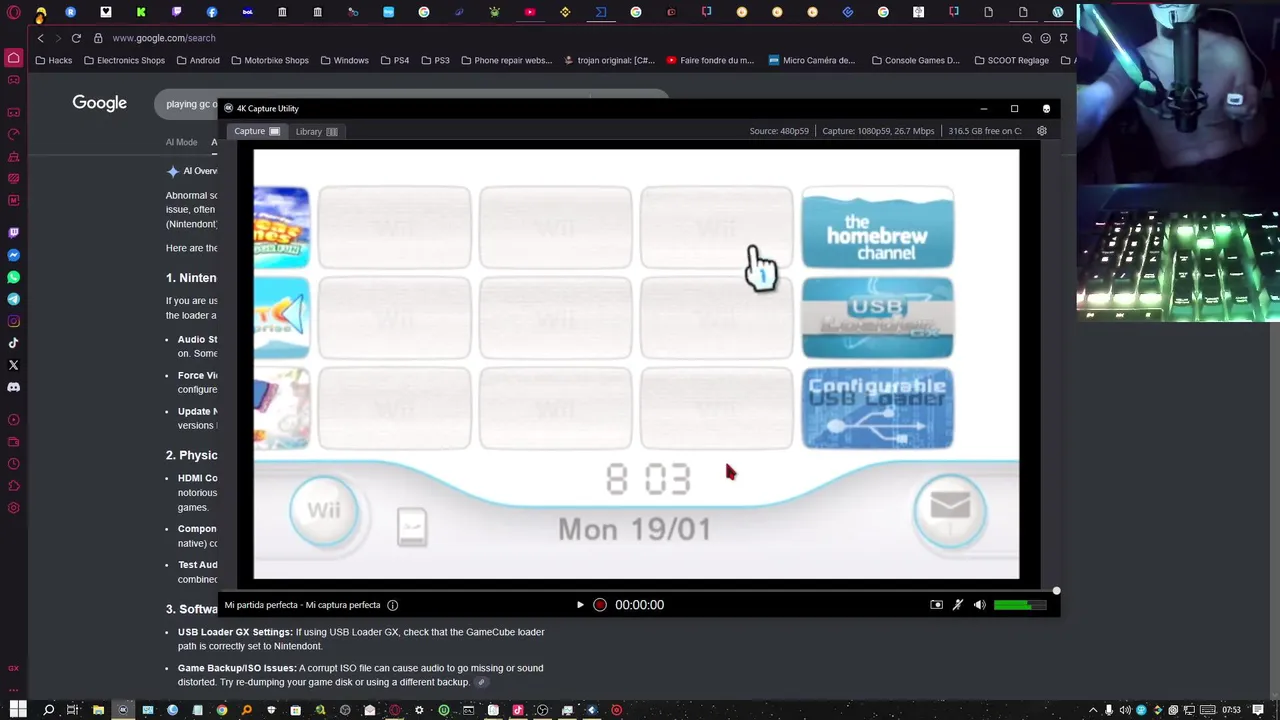This screenshot has width=1280, height=720.
Task: Go back in browser history
Action: coord(40,38)
